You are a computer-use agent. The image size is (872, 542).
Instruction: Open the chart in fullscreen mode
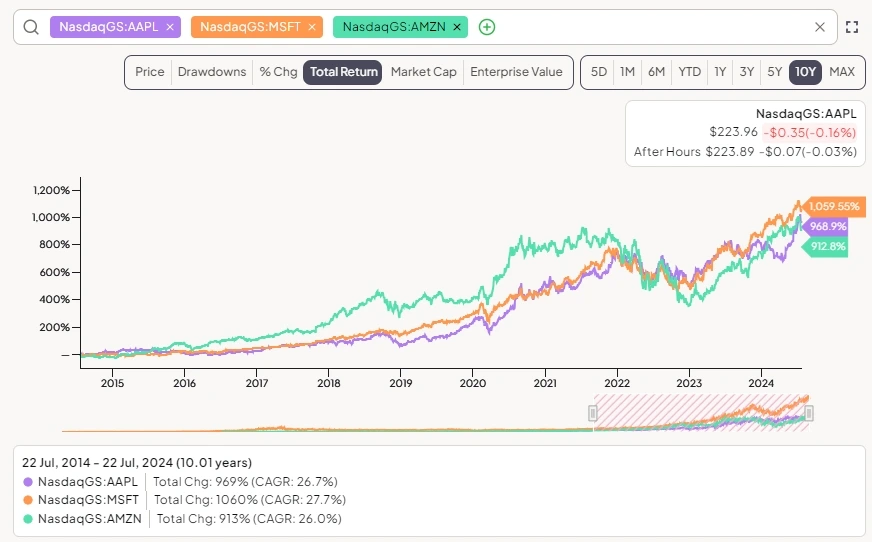coord(852,27)
